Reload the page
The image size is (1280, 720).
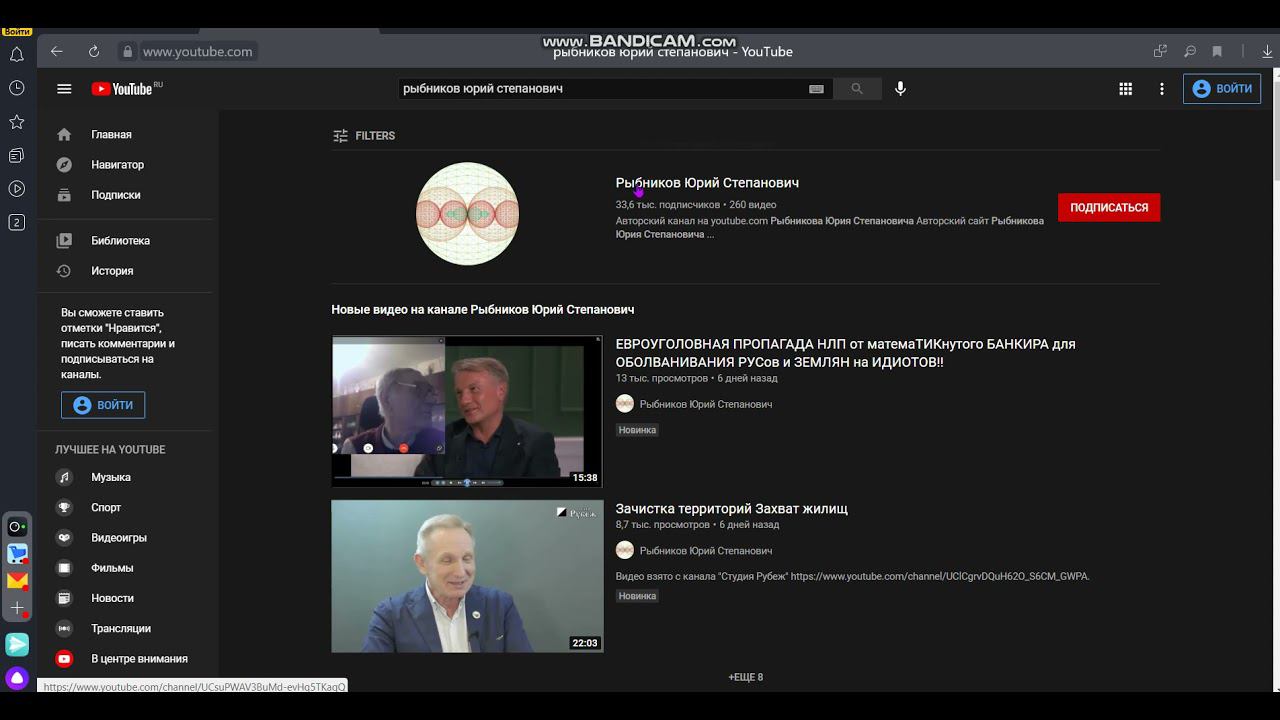[x=94, y=51]
